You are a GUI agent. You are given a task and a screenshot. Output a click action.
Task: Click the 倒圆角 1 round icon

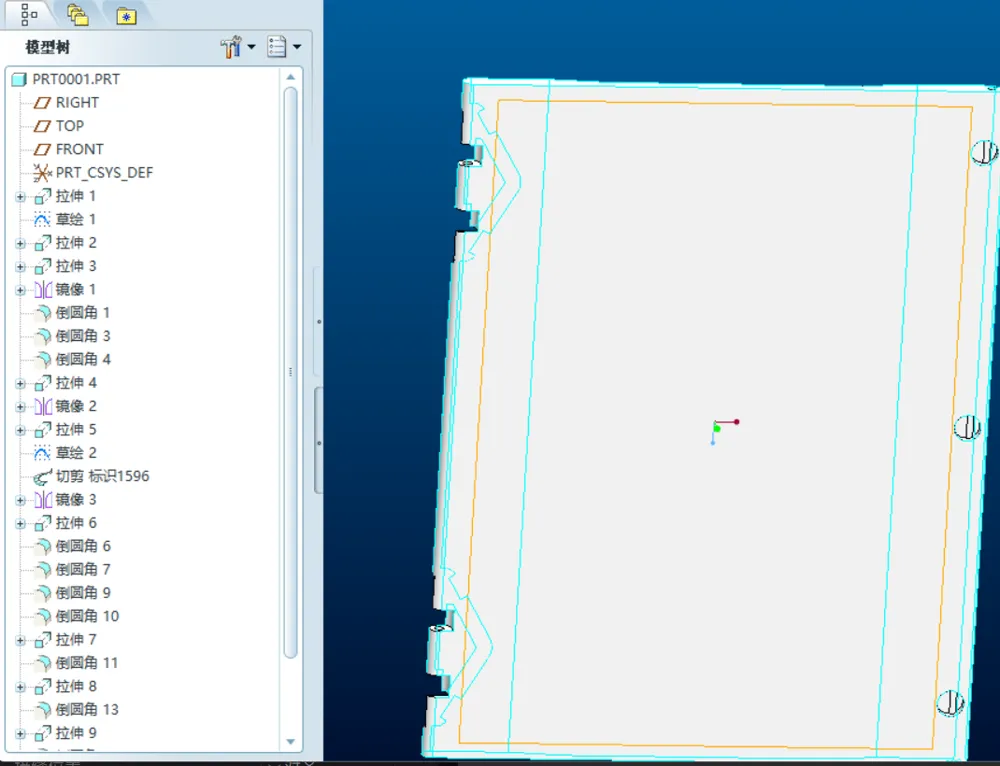click(x=43, y=313)
